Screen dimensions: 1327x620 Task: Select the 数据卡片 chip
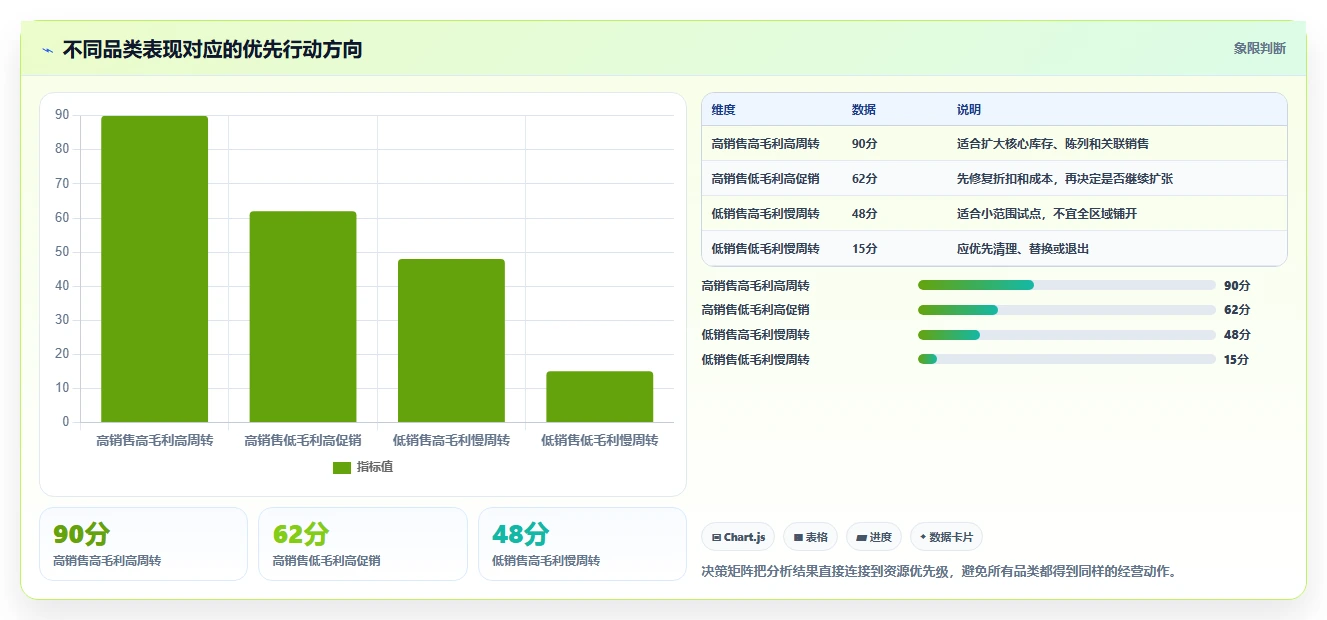tap(946, 537)
